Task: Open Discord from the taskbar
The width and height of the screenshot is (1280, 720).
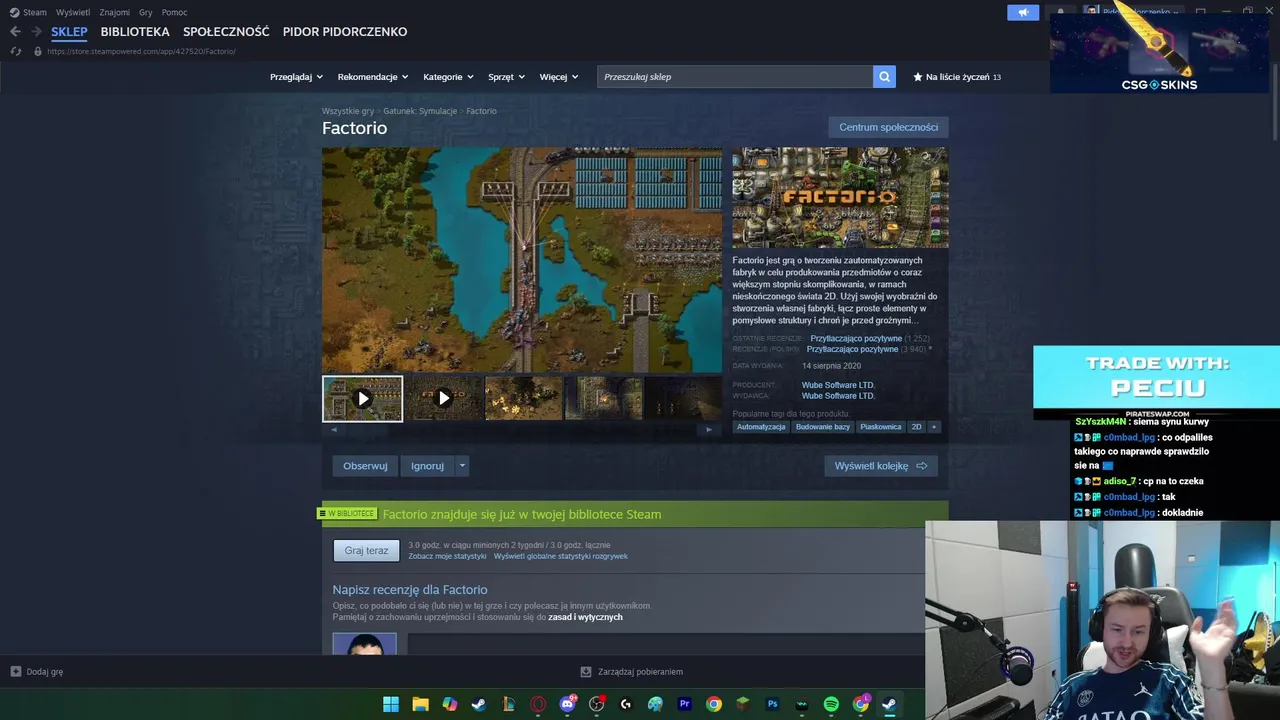Action: 568,704
